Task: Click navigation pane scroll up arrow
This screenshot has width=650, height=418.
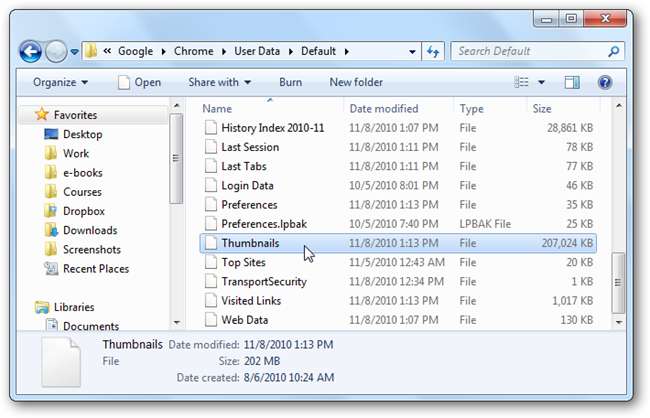Action: (177, 106)
